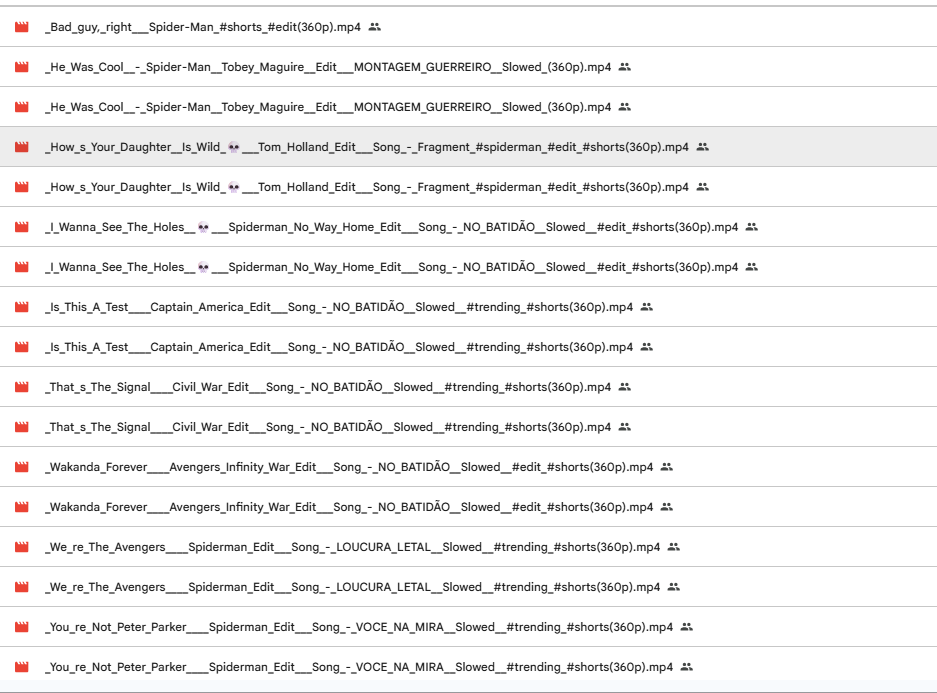937x693 pixels.
Task: Click the video icon of the first _I_Wanna_See_The_Holes row
Action: pyautogui.click(x=22, y=227)
